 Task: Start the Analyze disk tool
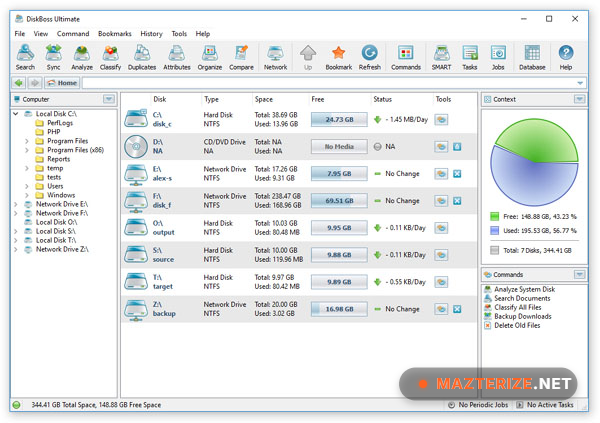point(82,57)
